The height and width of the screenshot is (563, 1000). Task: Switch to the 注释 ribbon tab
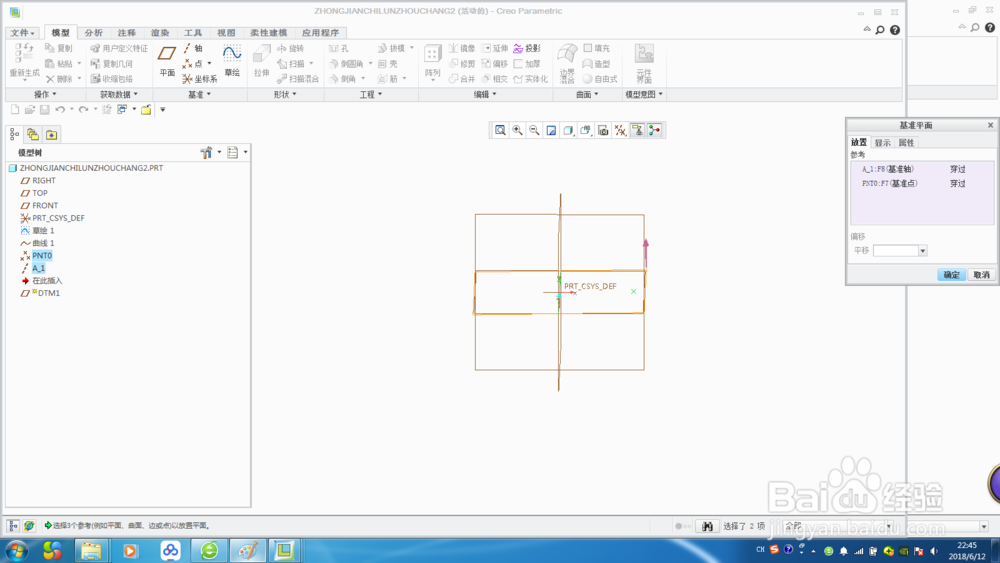(x=126, y=33)
